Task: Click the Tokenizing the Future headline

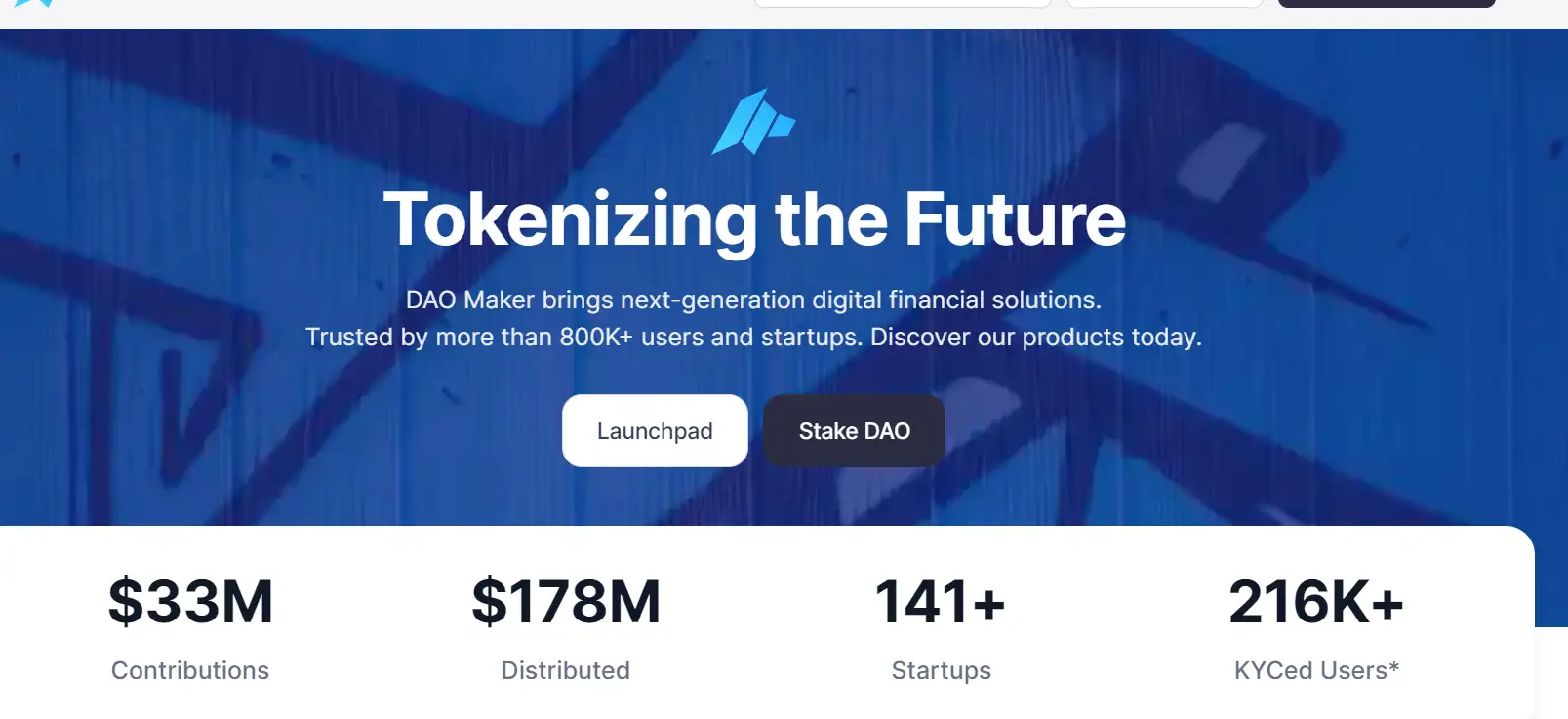Action: (x=754, y=220)
